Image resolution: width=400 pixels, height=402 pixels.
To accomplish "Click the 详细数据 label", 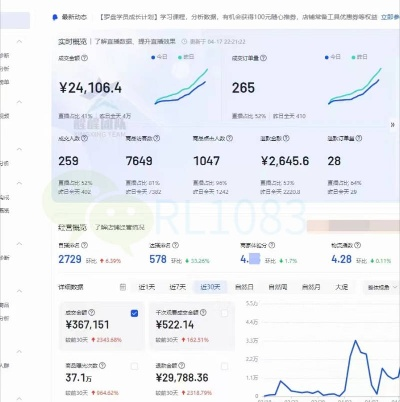I will click(71, 287).
